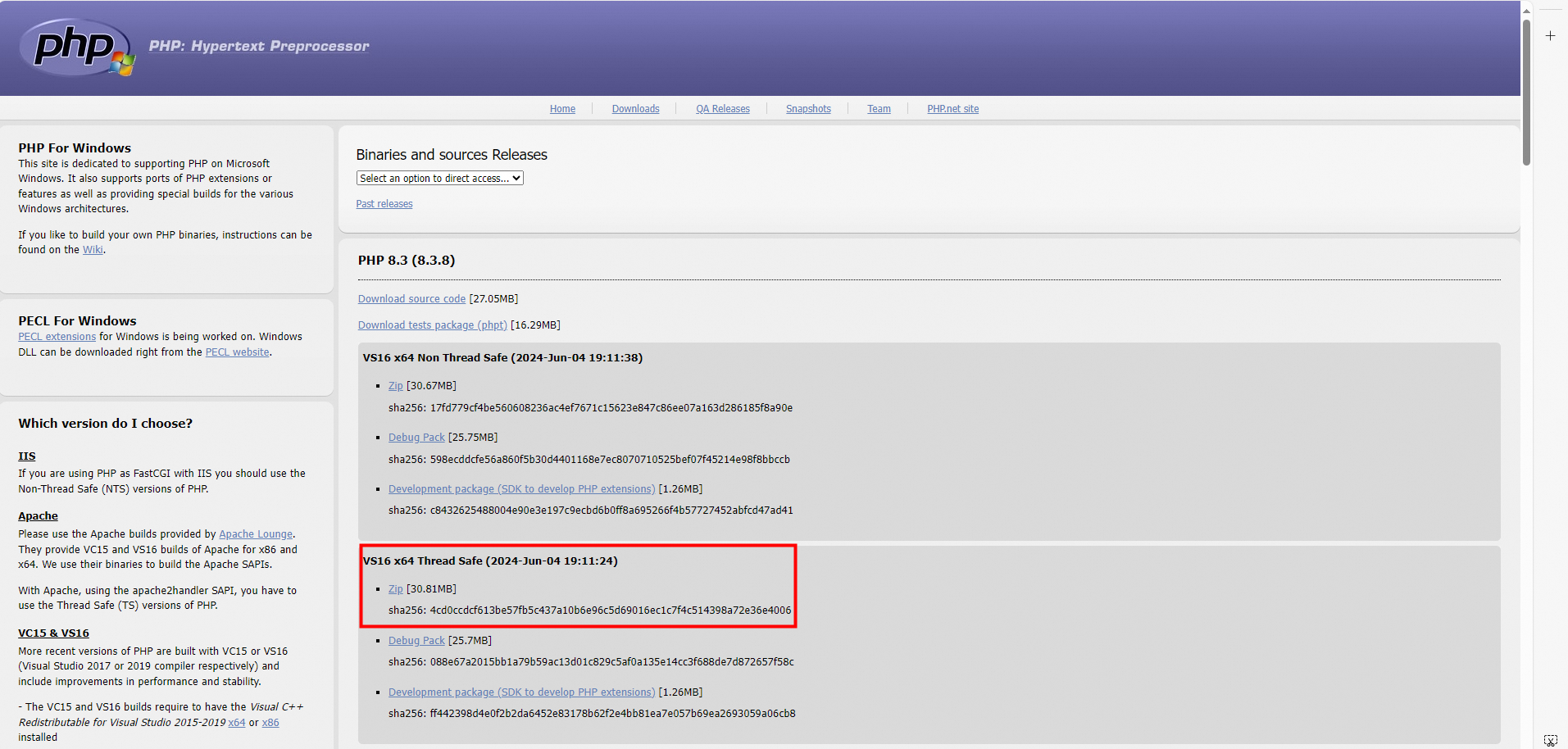
Task: Visit the PHP.net site link
Action: coord(952,109)
